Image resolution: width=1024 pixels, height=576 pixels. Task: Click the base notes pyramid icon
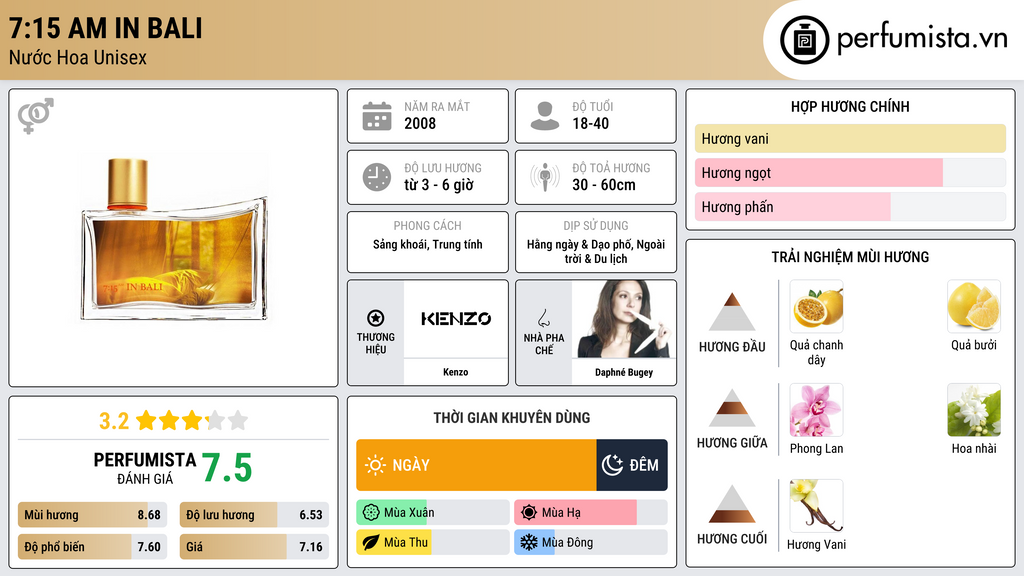pos(732,504)
